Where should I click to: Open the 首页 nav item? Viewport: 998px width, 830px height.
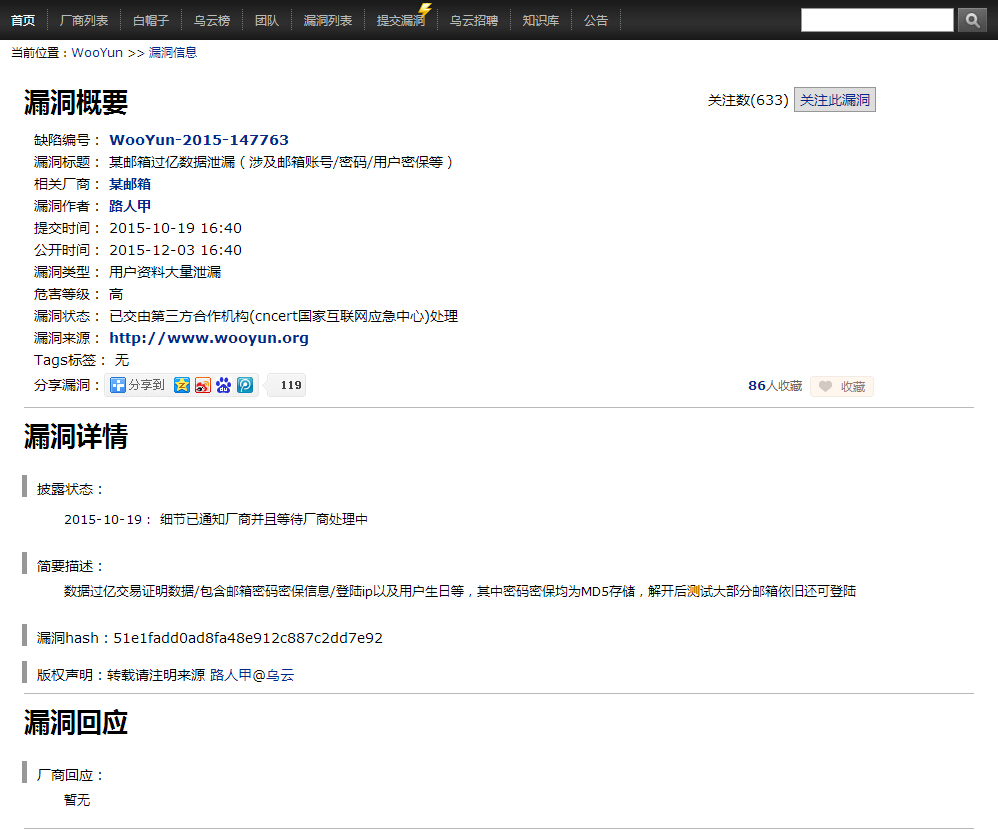(x=23, y=20)
